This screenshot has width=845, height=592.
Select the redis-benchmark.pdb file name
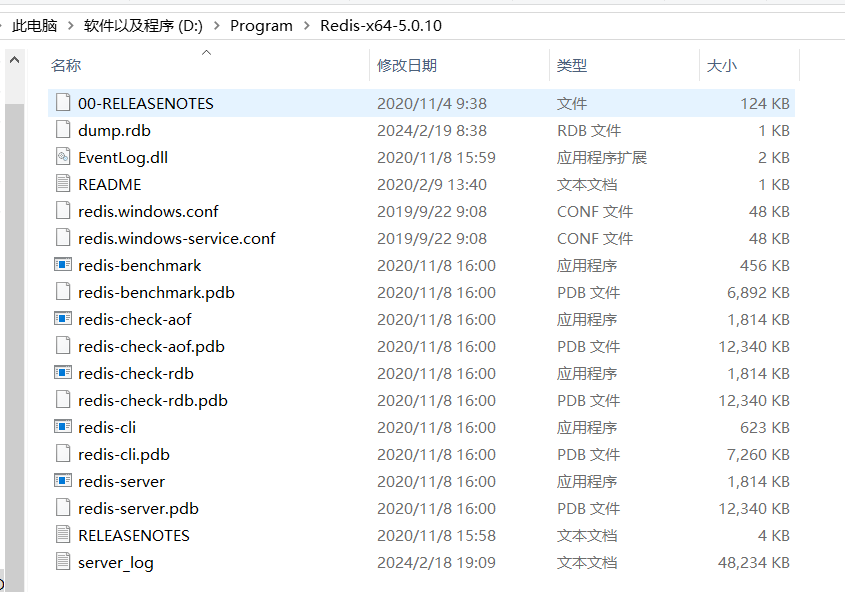(x=156, y=292)
